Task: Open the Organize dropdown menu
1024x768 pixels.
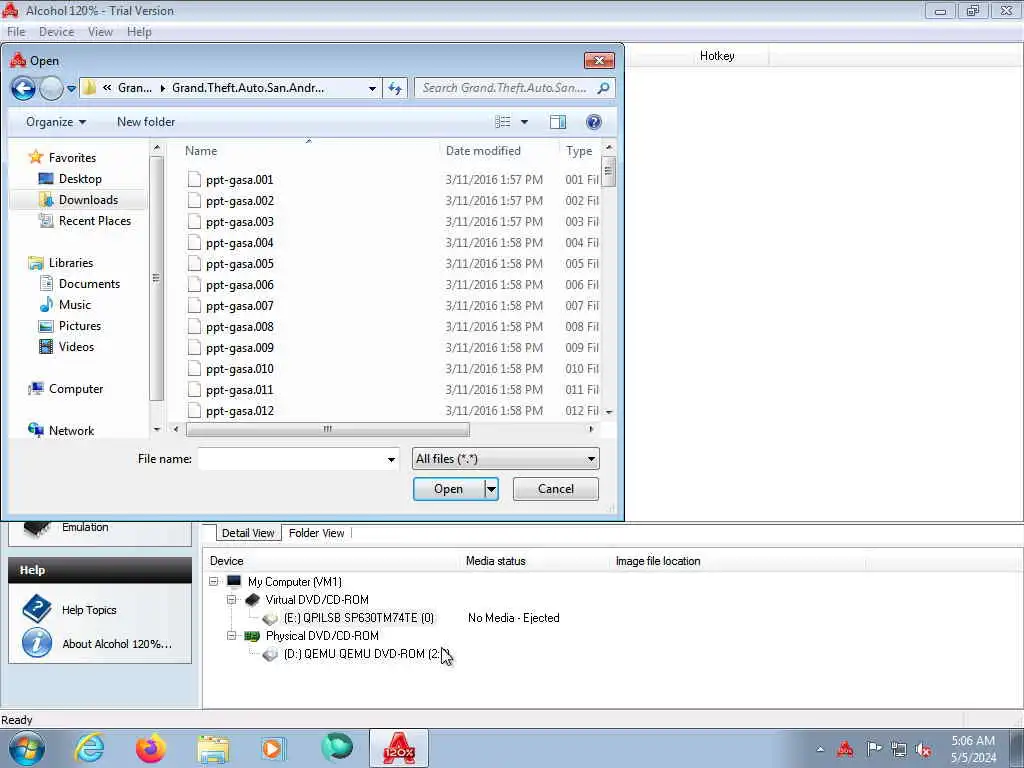Action: pos(56,122)
